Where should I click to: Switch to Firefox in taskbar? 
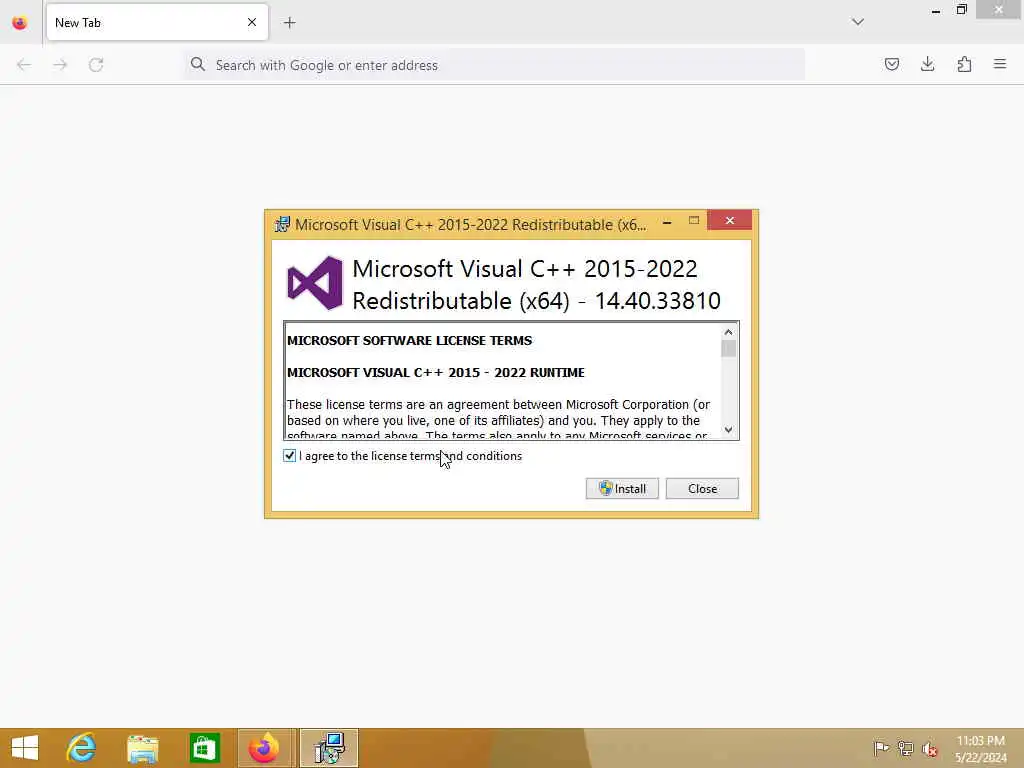pos(264,748)
